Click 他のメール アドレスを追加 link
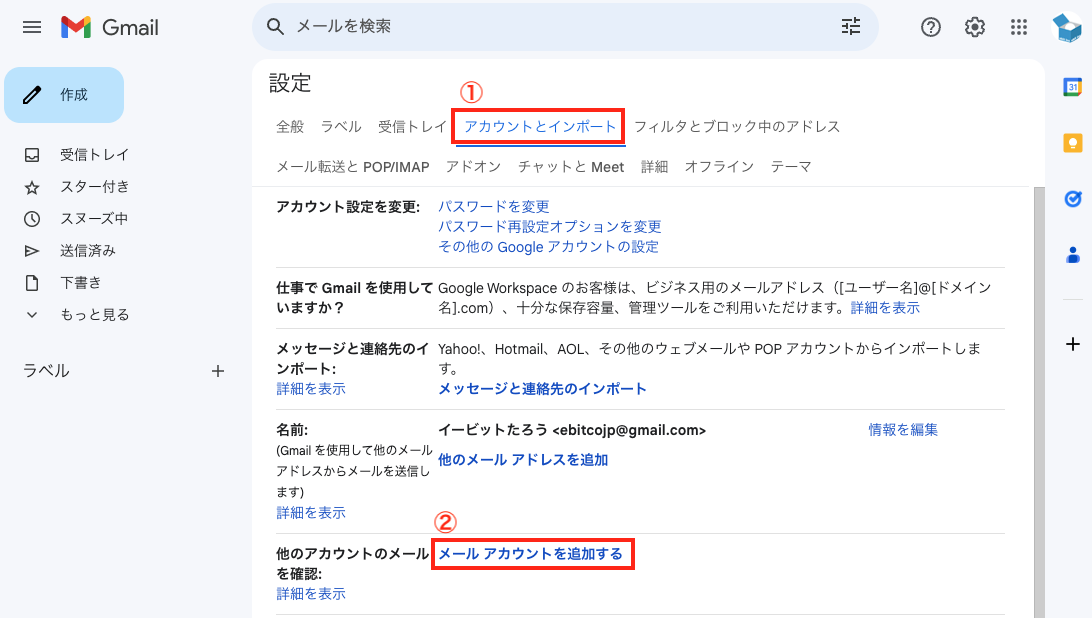The image size is (1092, 618). [523, 460]
